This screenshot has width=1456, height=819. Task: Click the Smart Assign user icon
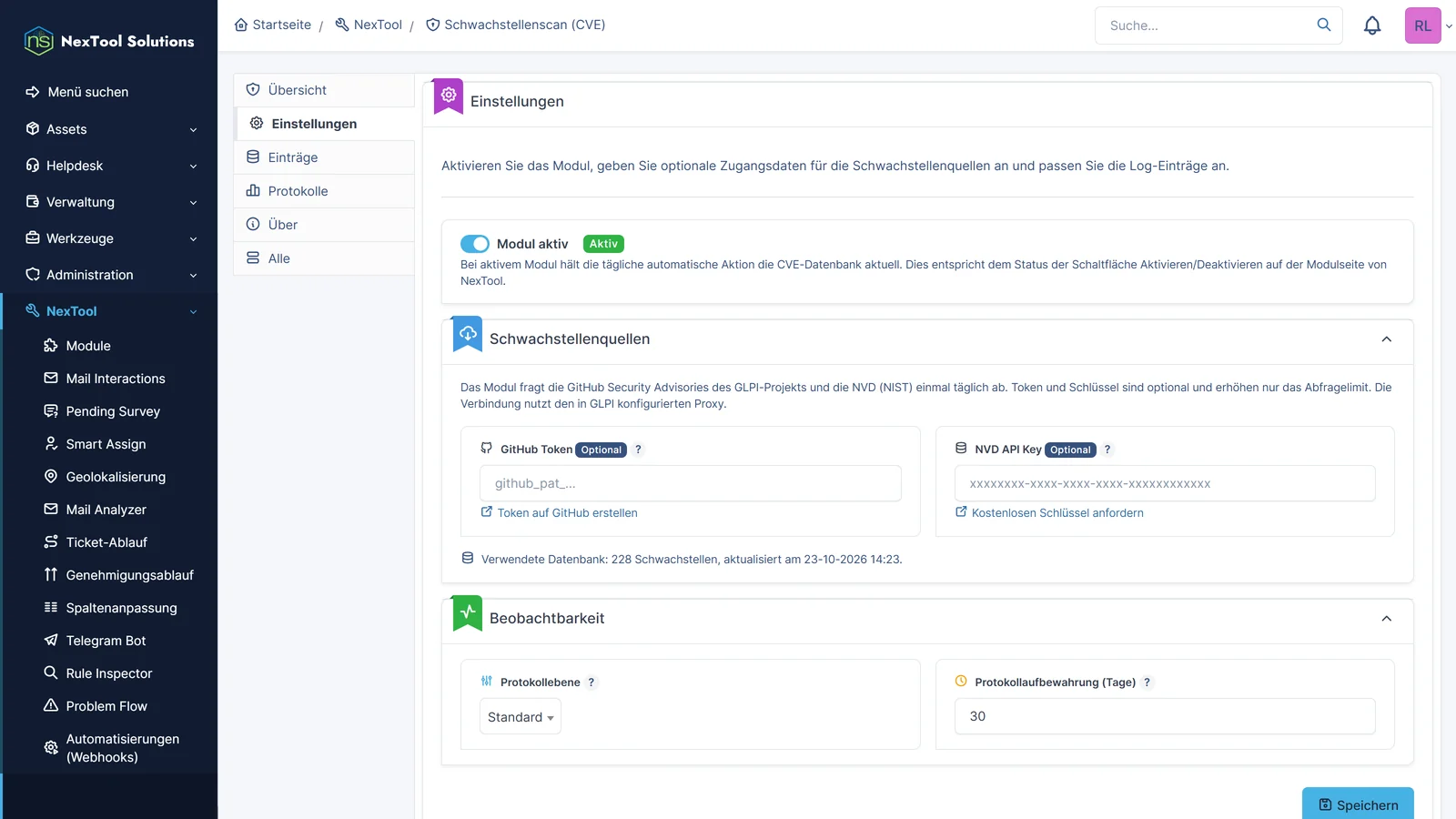click(51, 444)
